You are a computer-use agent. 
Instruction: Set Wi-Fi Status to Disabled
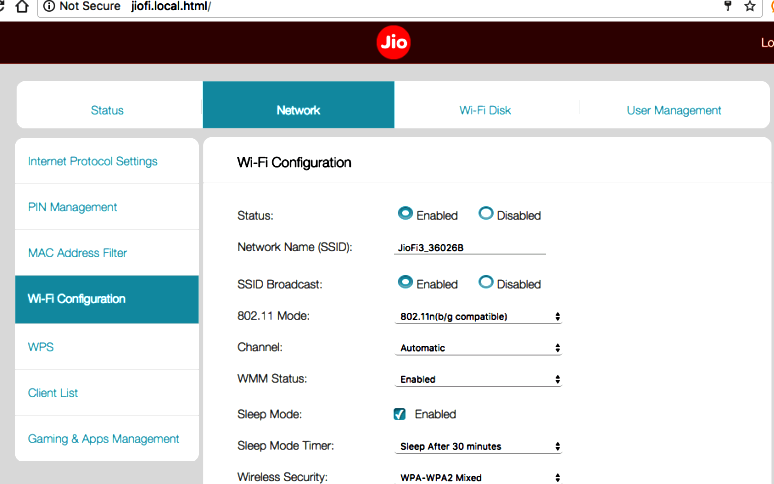(x=486, y=213)
